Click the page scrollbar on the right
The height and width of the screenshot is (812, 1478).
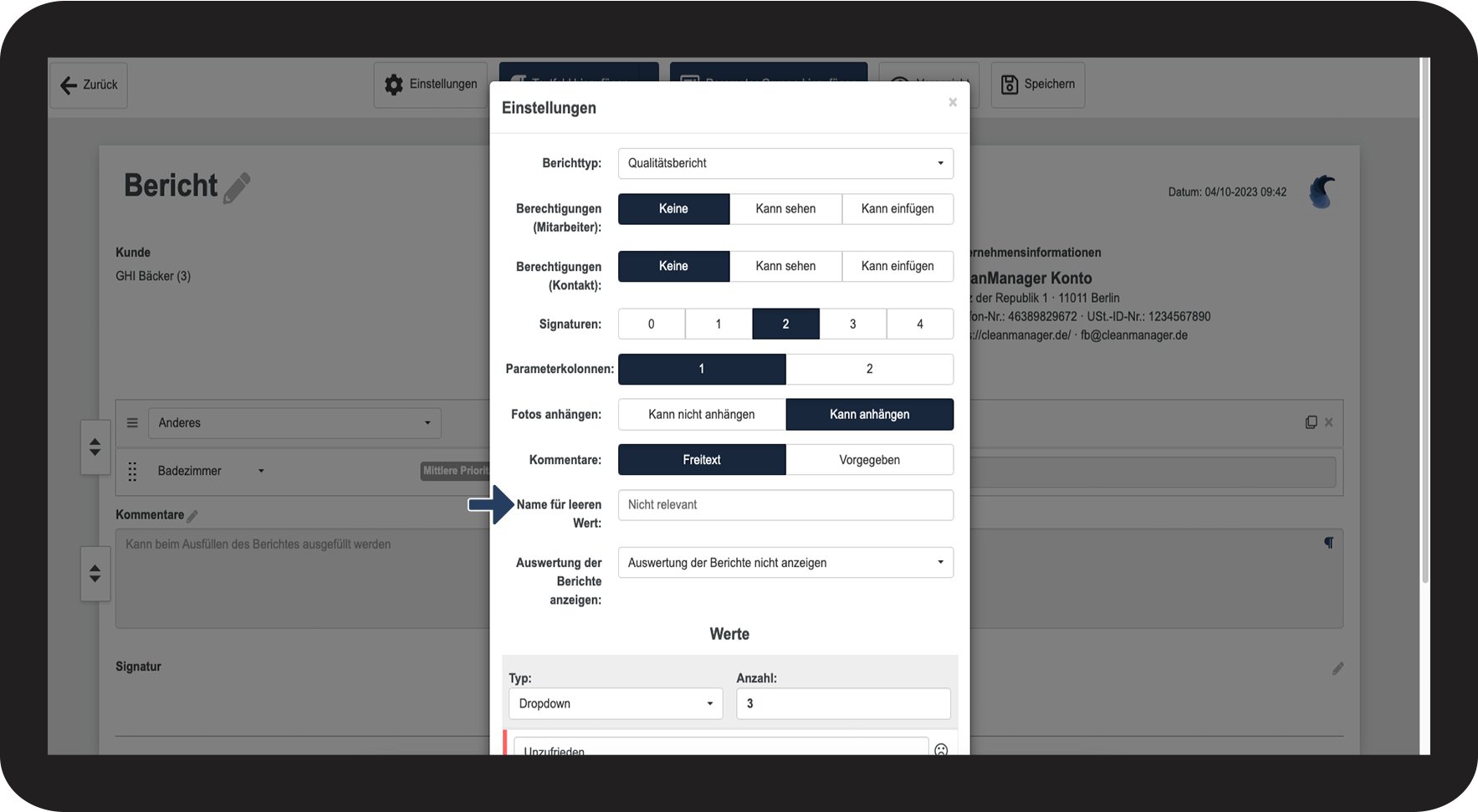(1424, 321)
